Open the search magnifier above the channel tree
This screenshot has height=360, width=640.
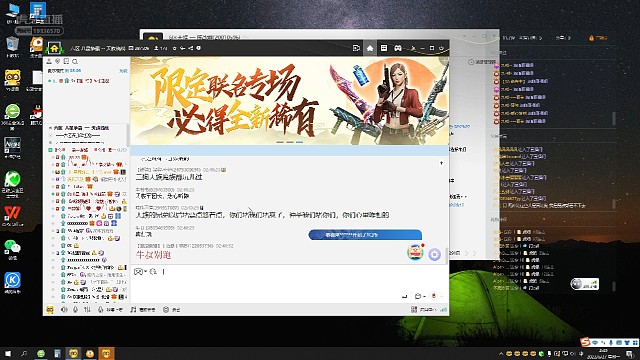click(75, 61)
